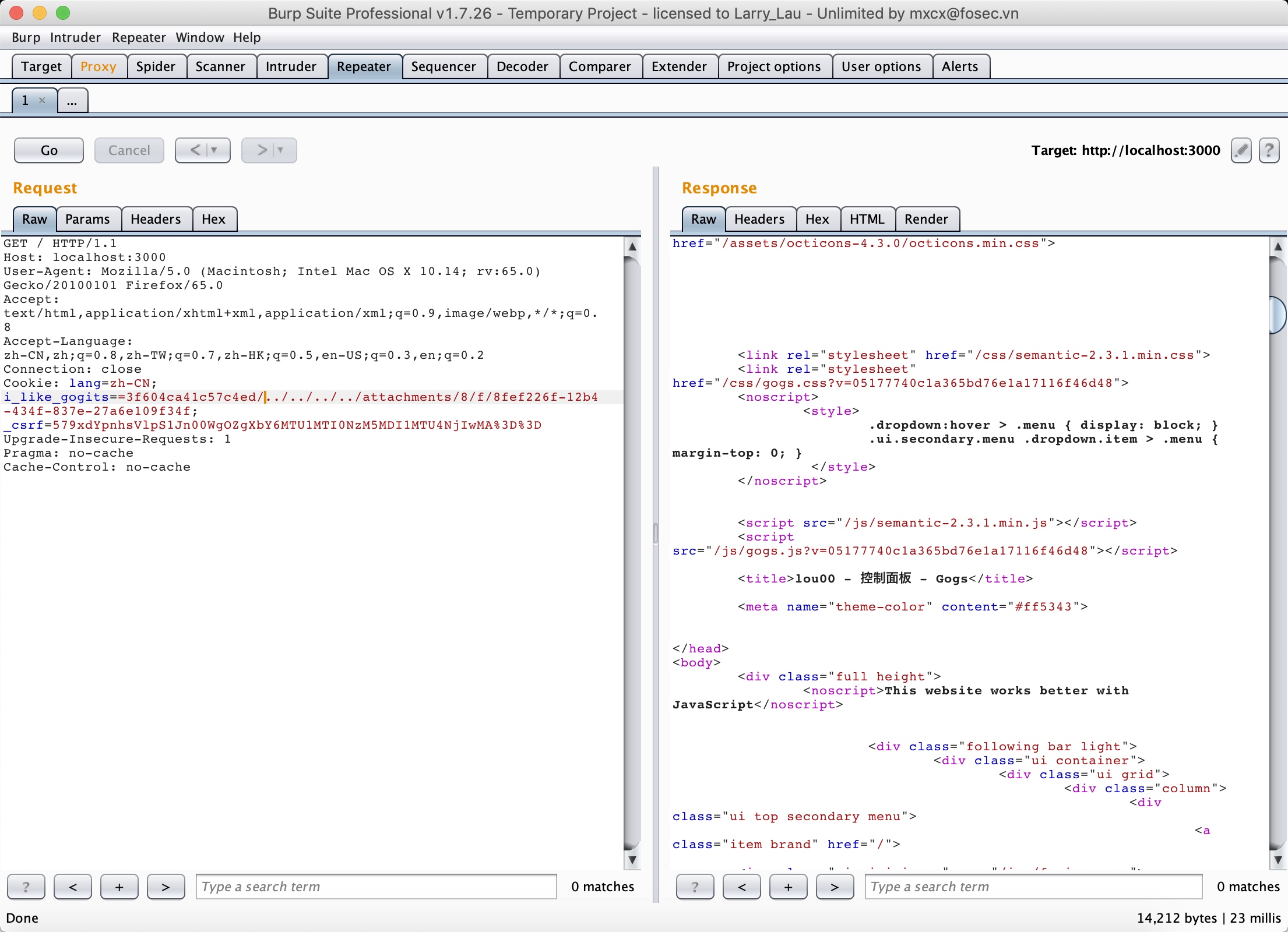Select Repeater tab 1
The image size is (1288, 932).
tap(25, 100)
